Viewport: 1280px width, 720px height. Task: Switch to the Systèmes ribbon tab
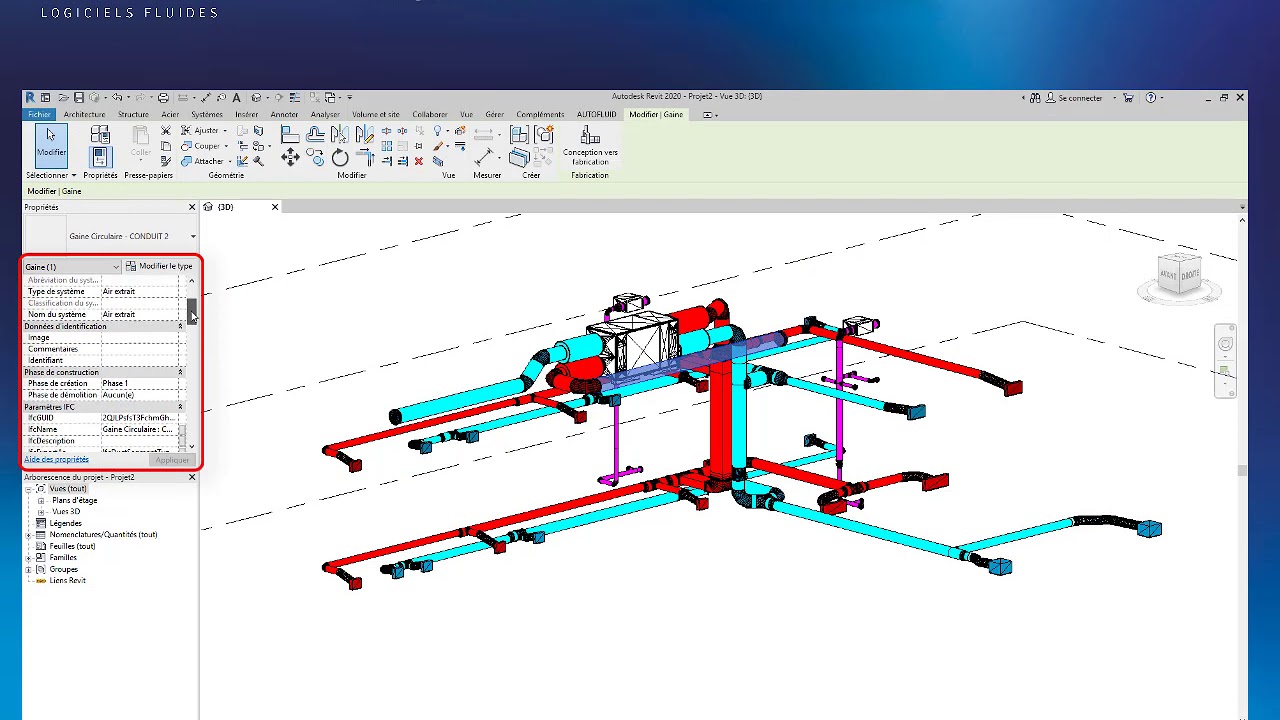coord(207,115)
